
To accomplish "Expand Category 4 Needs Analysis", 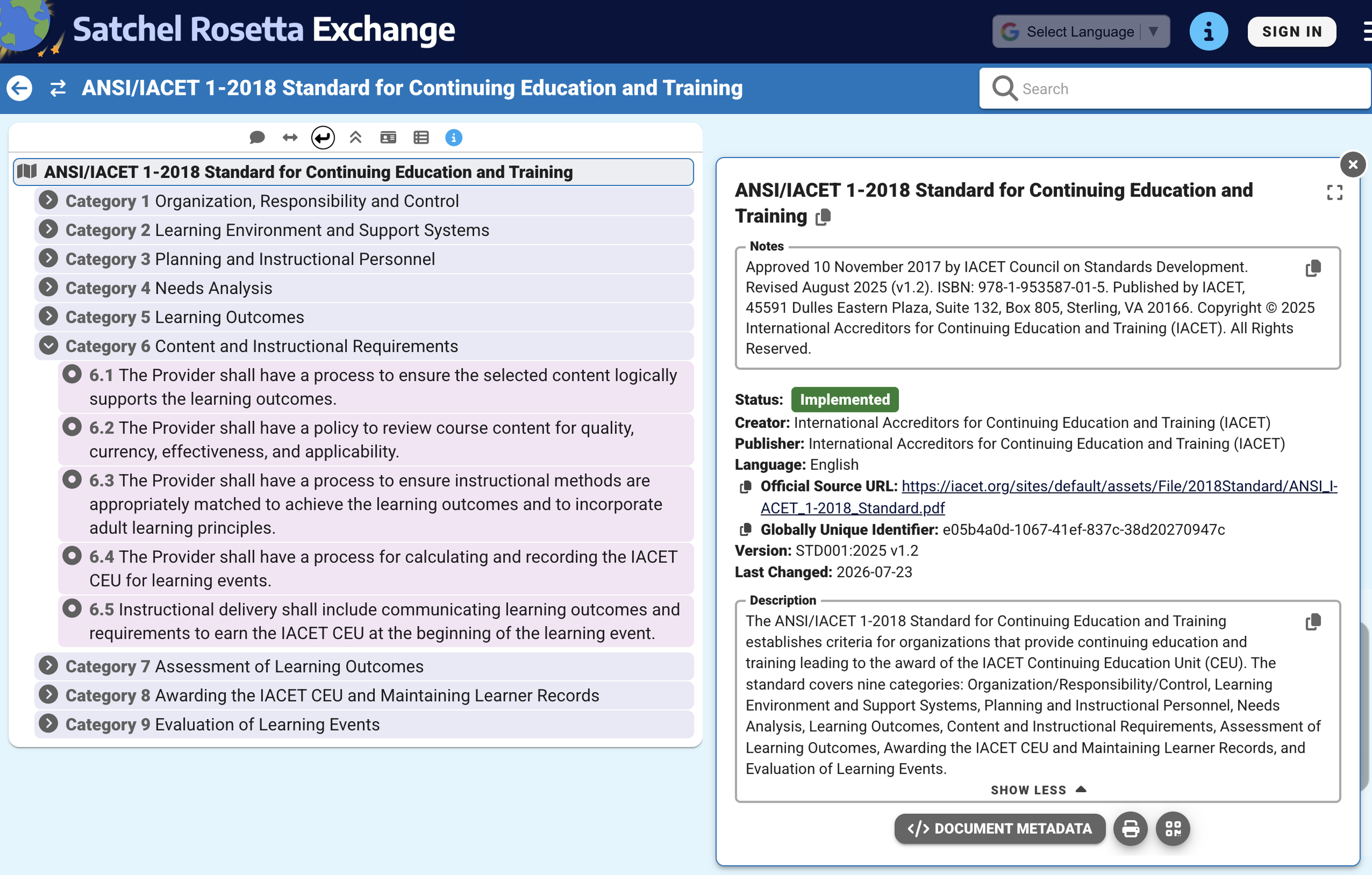I will click(48, 287).
